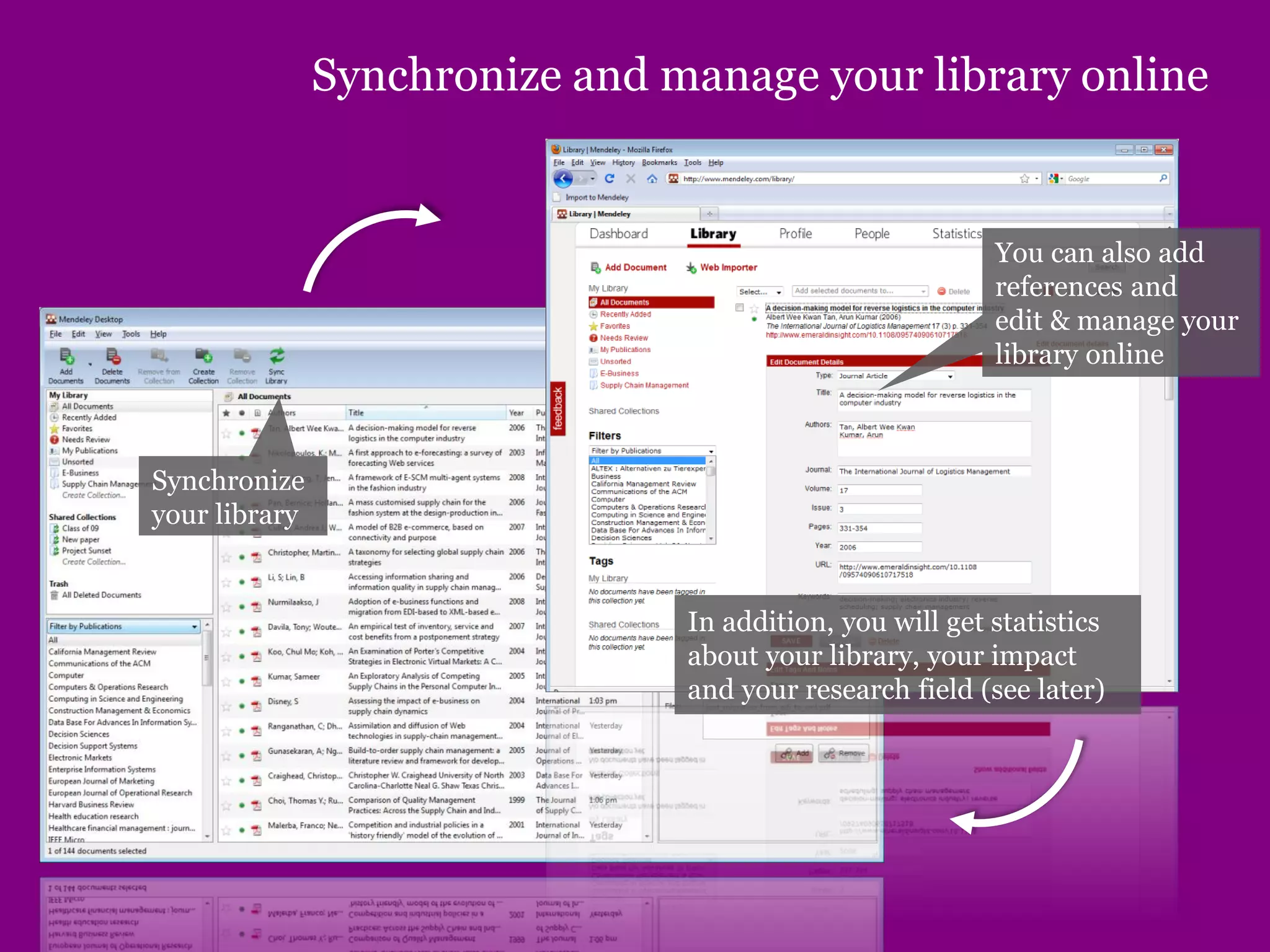Viewport: 1270px width, 952px height.
Task: Select My Publications in Desktop My Library
Action: point(89,451)
